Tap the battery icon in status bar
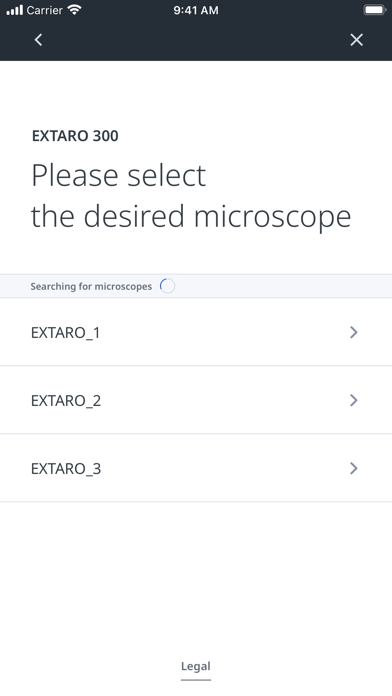Image resolution: width=392 pixels, height=696 pixels. pyautogui.click(x=375, y=10)
